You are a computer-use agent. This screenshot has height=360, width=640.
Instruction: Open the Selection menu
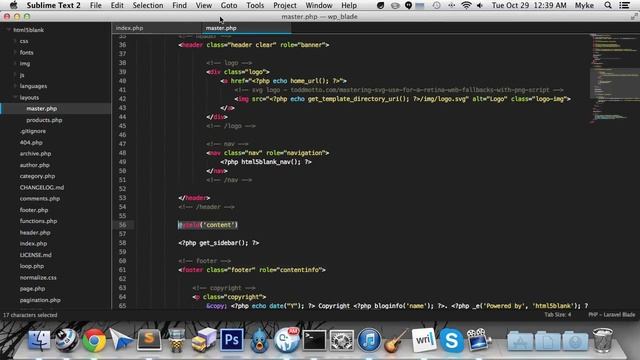click(x=148, y=5)
